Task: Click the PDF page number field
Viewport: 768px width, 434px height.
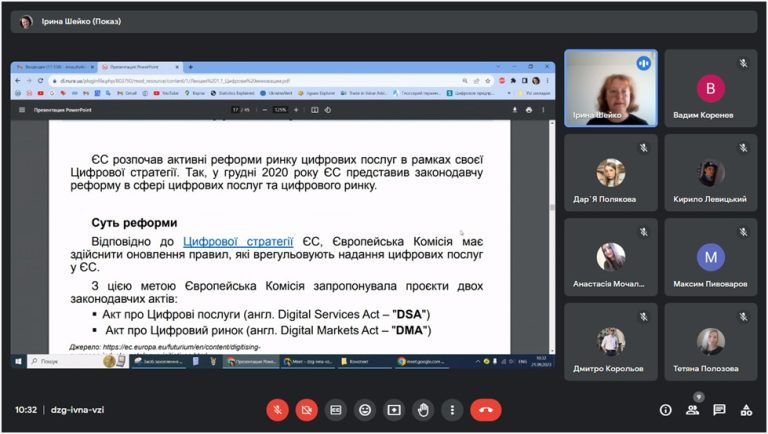Action: coord(236,110)
